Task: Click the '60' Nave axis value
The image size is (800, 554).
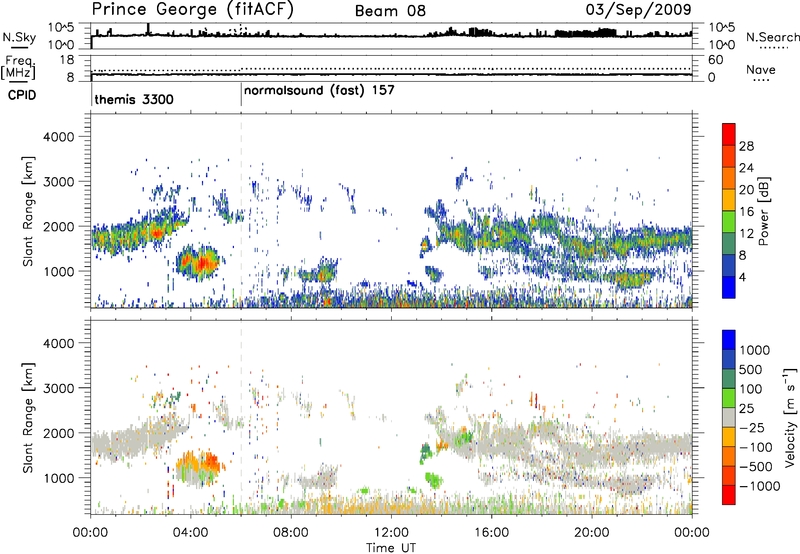Action: tap(715, 60)
